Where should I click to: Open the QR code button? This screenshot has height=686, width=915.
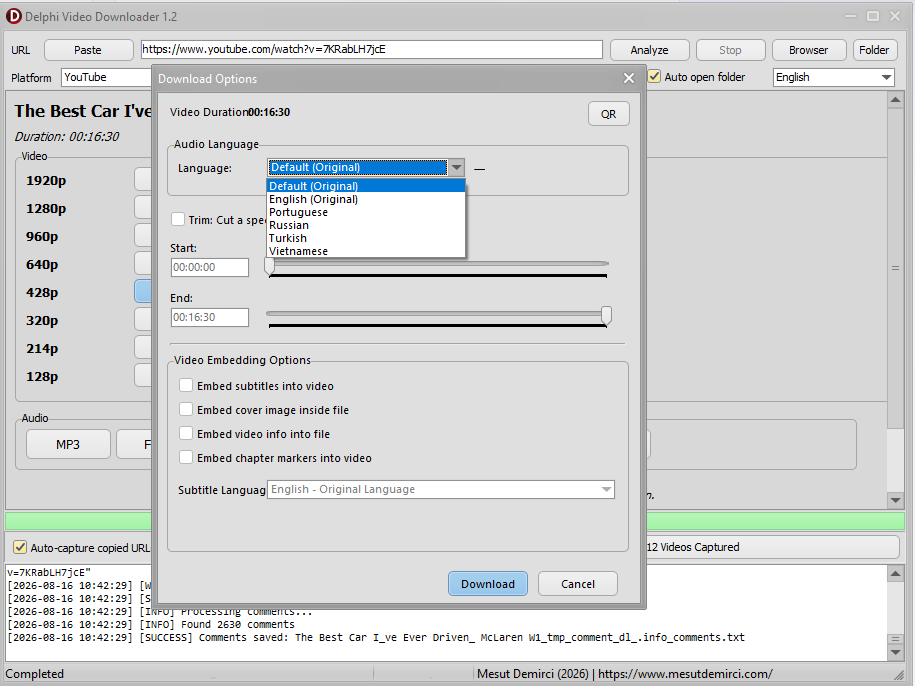[x=609, y=114]
